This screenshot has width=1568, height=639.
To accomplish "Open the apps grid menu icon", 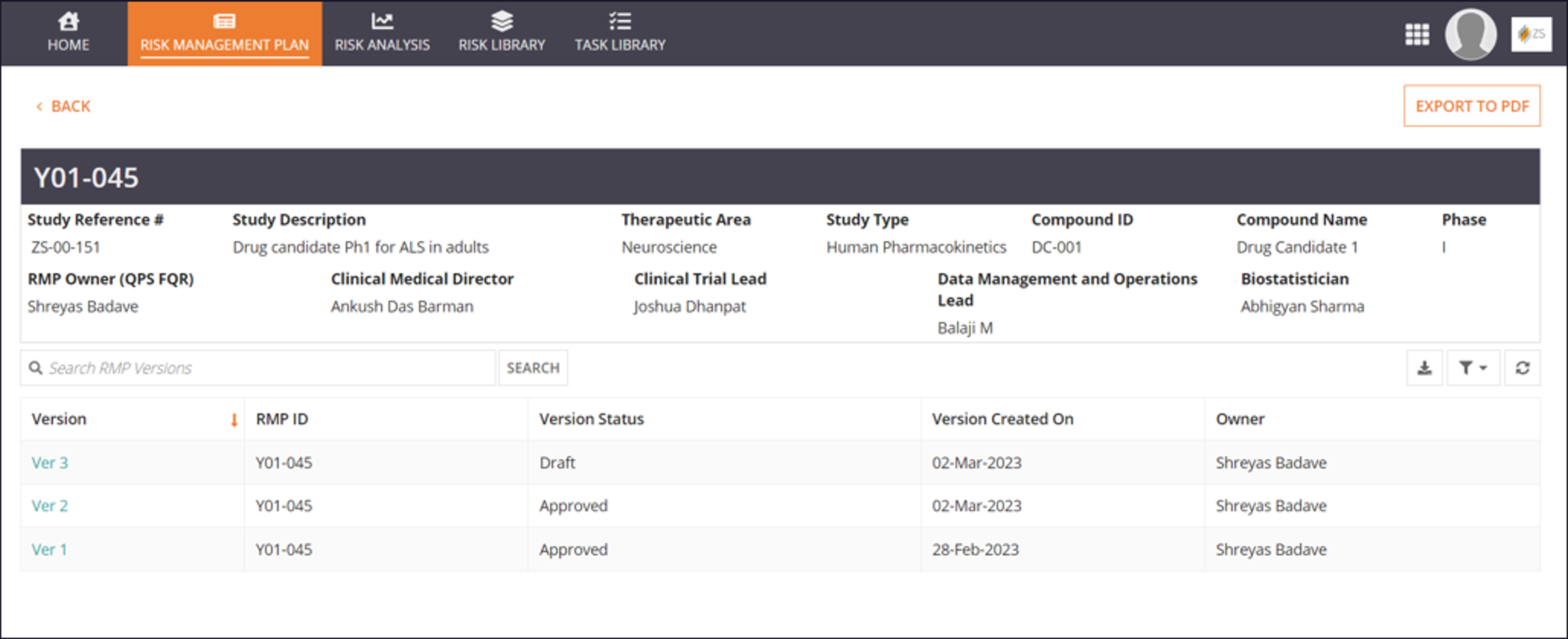I will tap(1417, 35).
